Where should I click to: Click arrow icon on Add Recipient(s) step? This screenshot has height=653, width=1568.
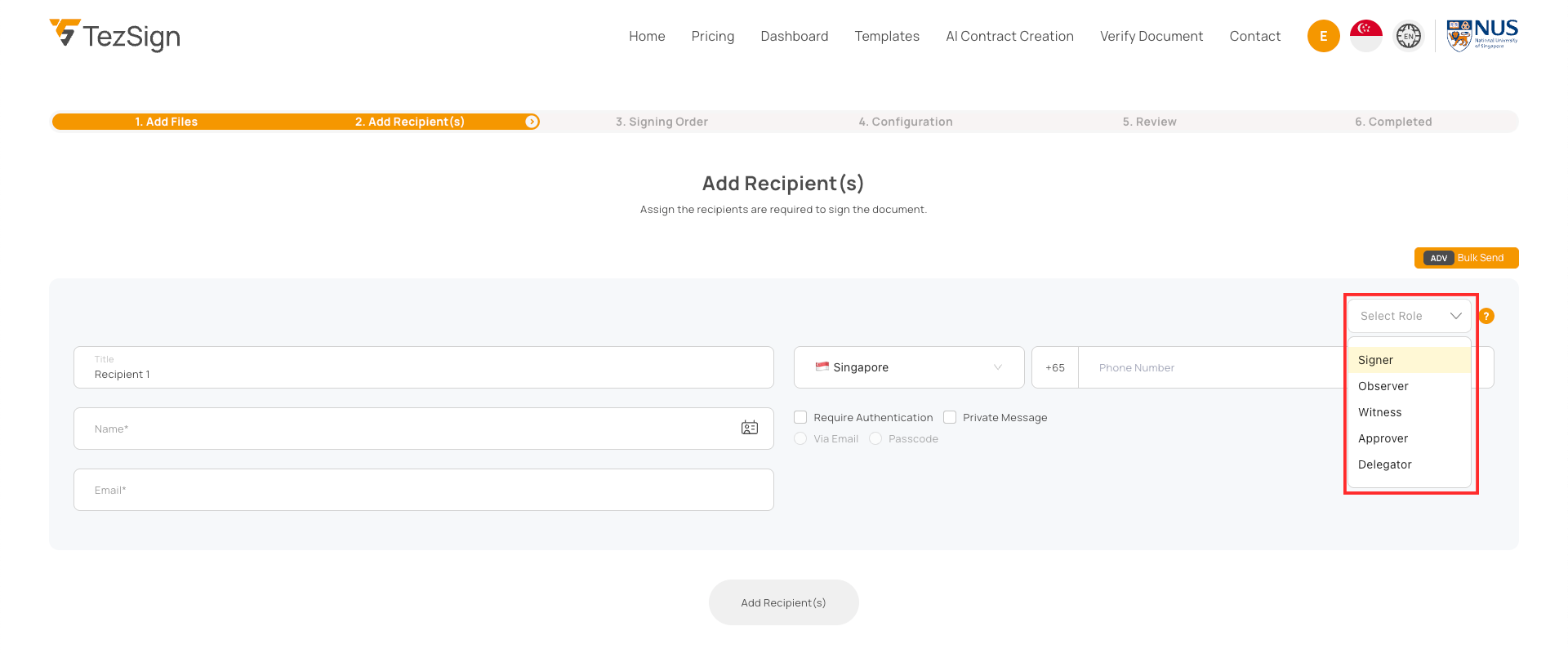[532, 122]
